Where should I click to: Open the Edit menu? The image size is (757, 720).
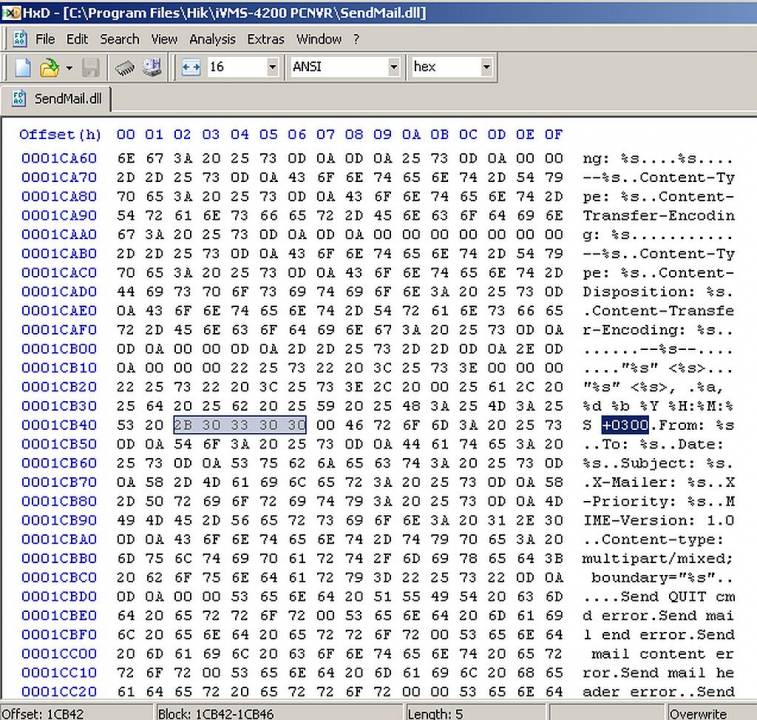pos(77,39)
